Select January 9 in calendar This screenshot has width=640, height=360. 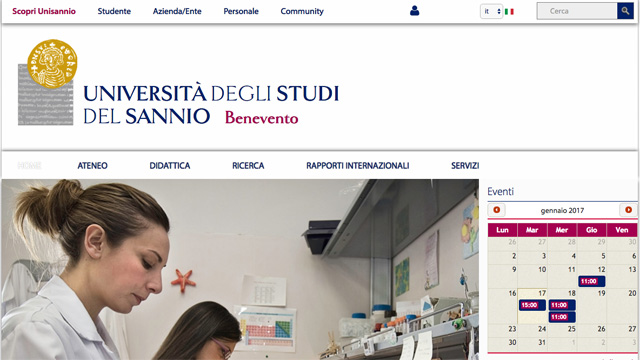513,269
